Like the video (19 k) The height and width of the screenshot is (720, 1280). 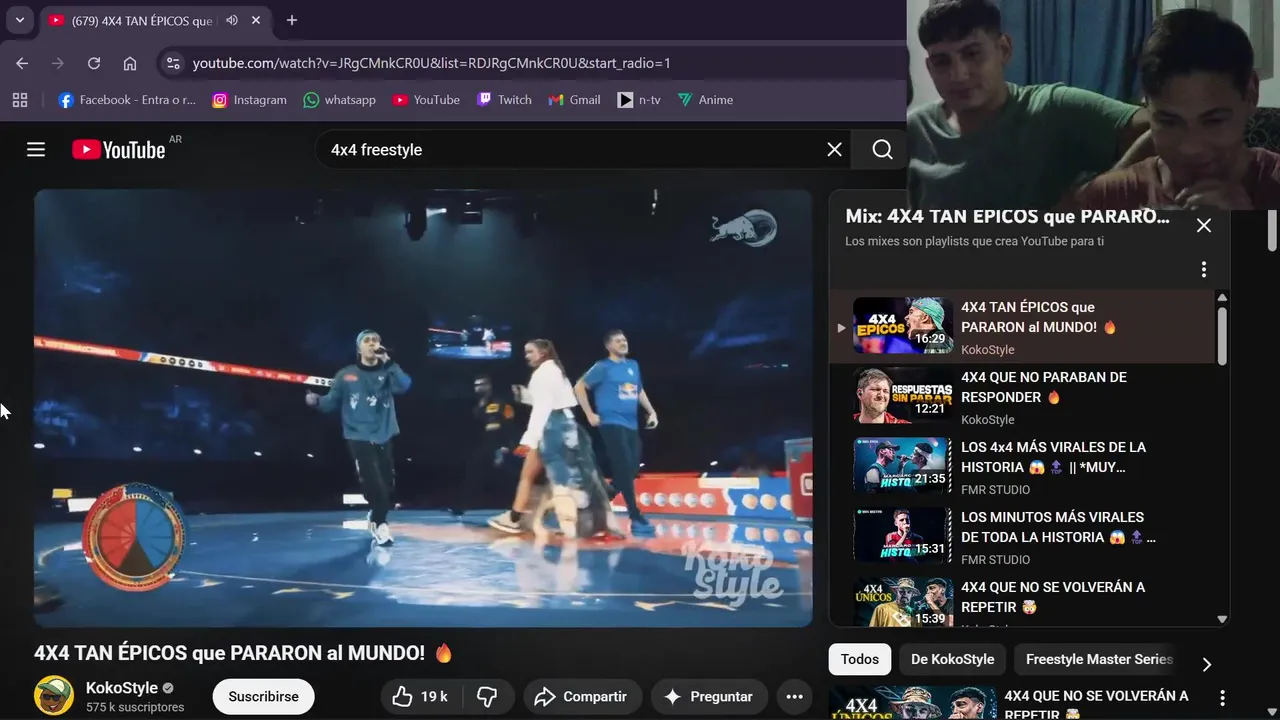point(420,696)
